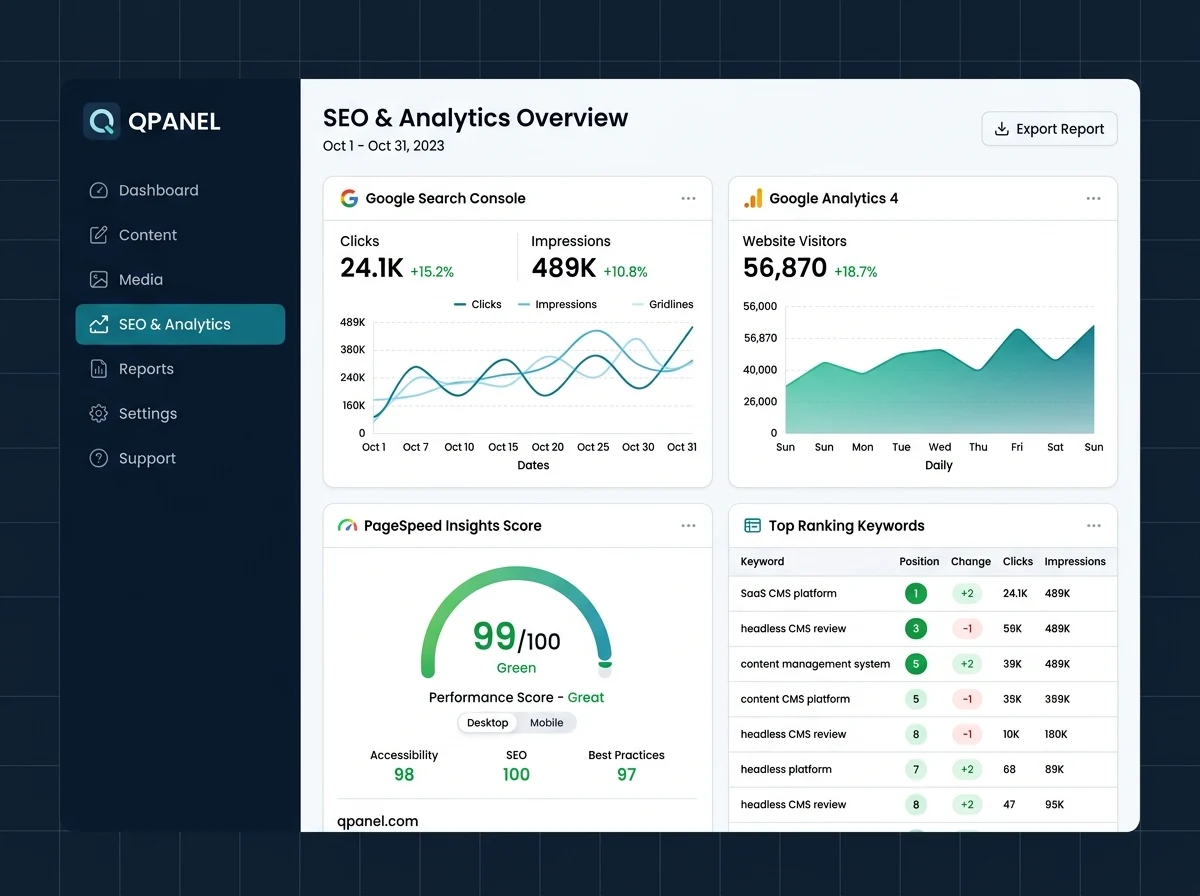Sort by the Position column header
Image resolution: width=1200 pixels, height=896 pixels.
coord(919,561)
